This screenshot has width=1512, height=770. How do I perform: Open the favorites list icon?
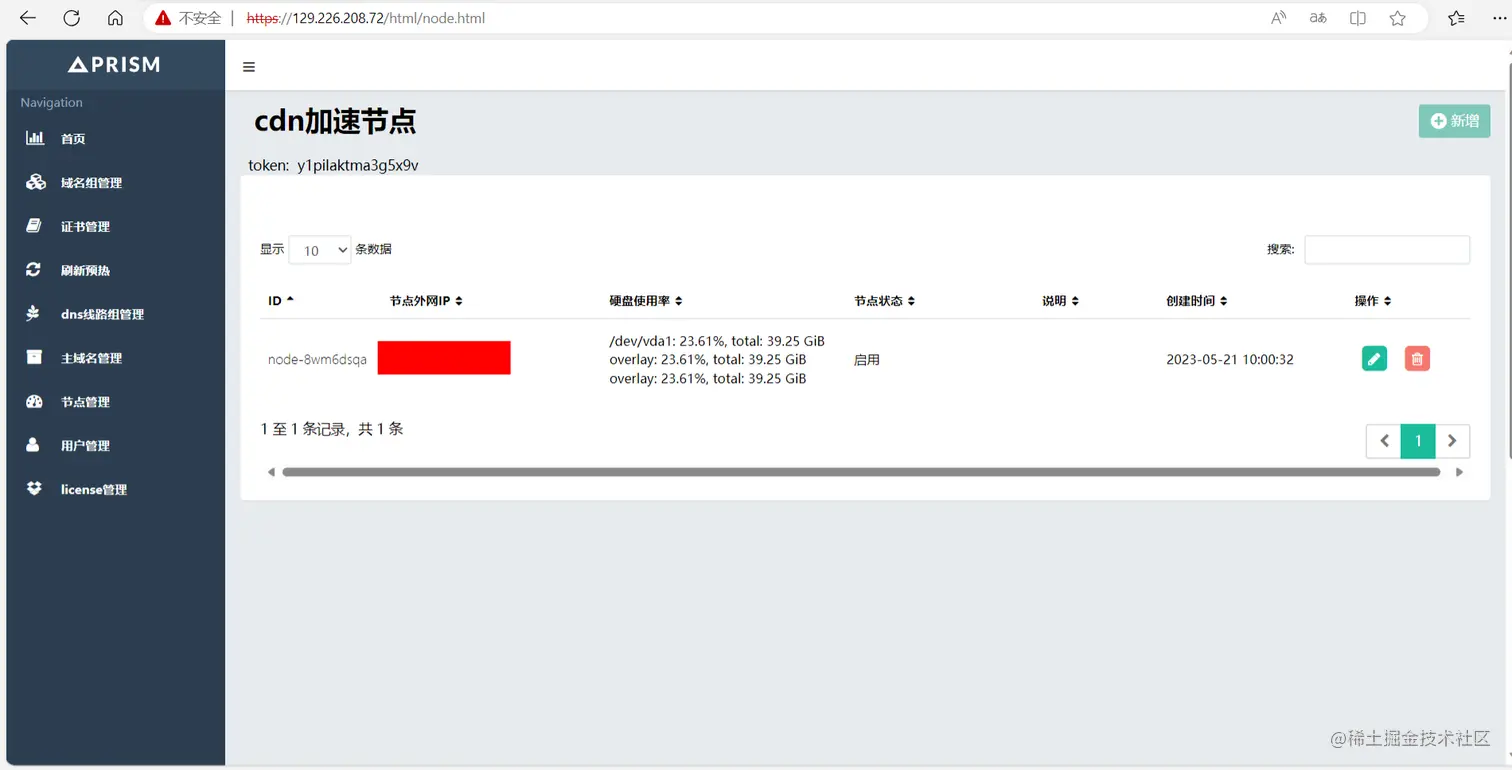click(x=1456, y=18)
